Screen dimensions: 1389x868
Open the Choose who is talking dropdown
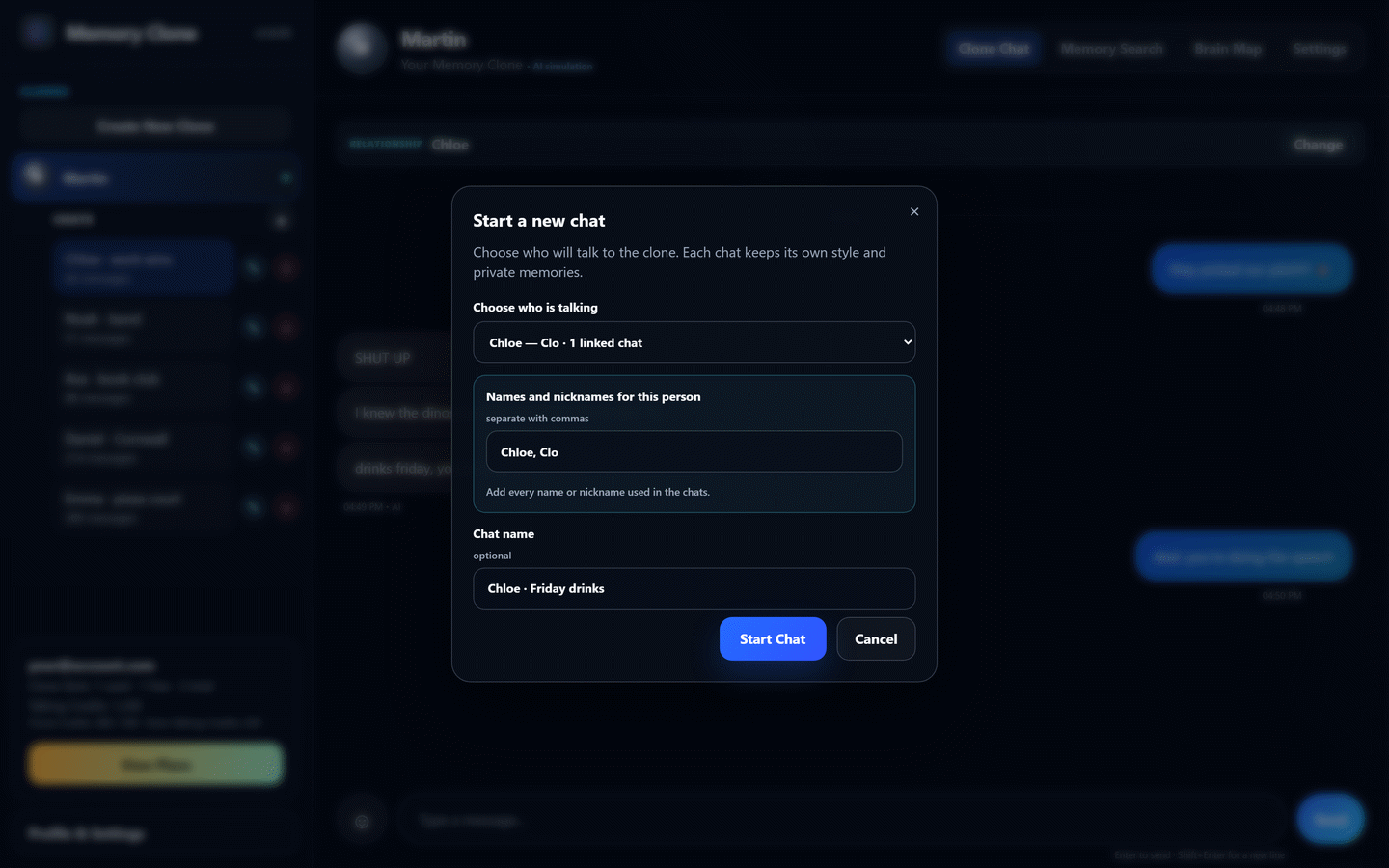pos(694,342)
